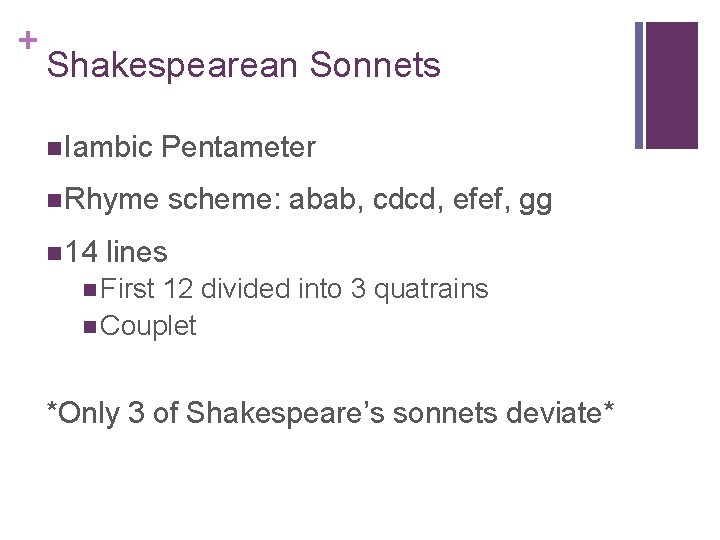Viewport: 720px width, 540px height.
Task: Click the word Pentameter
Action: [x=238, y=148]
